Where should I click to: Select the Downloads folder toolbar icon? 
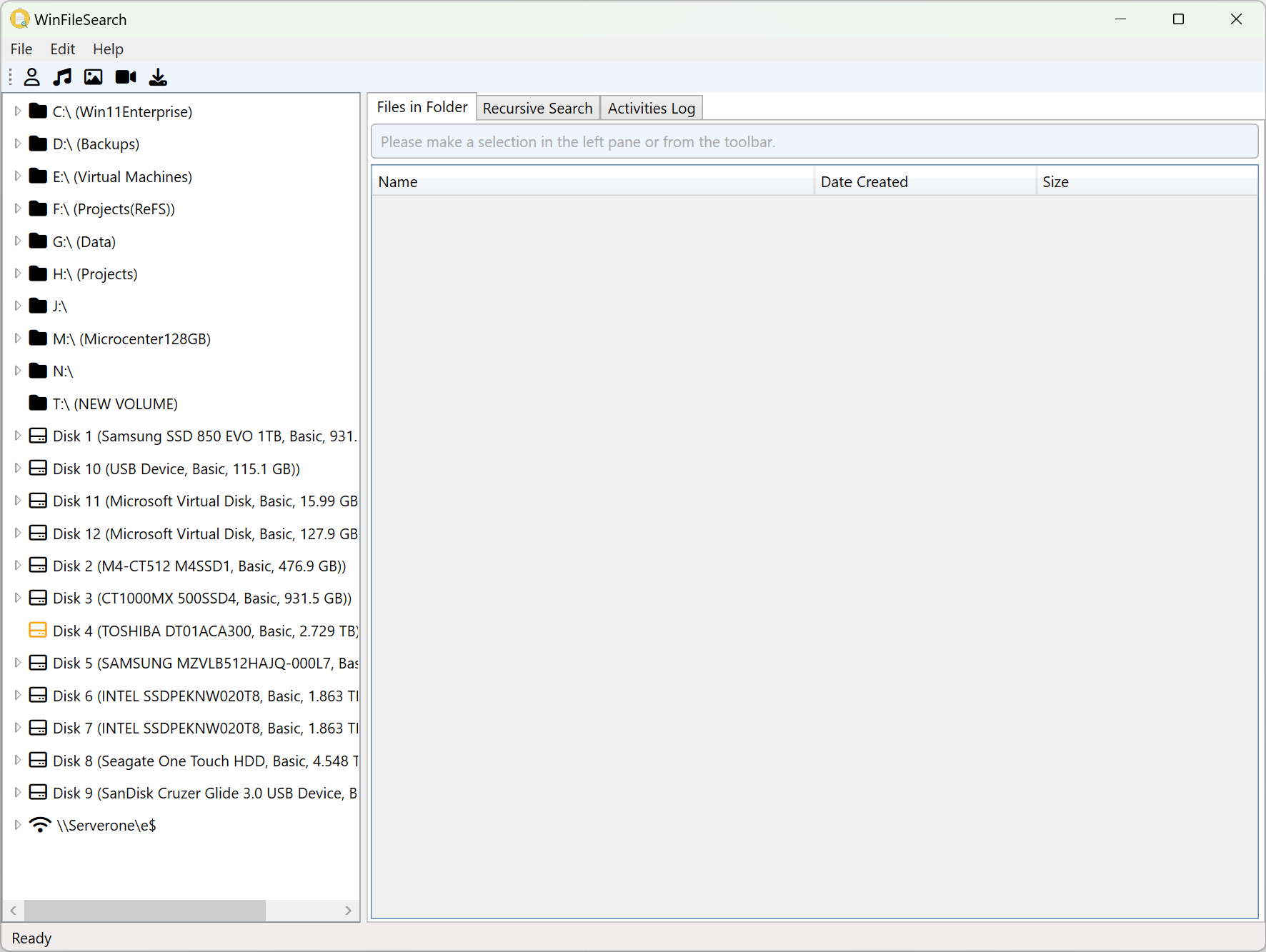158,77
